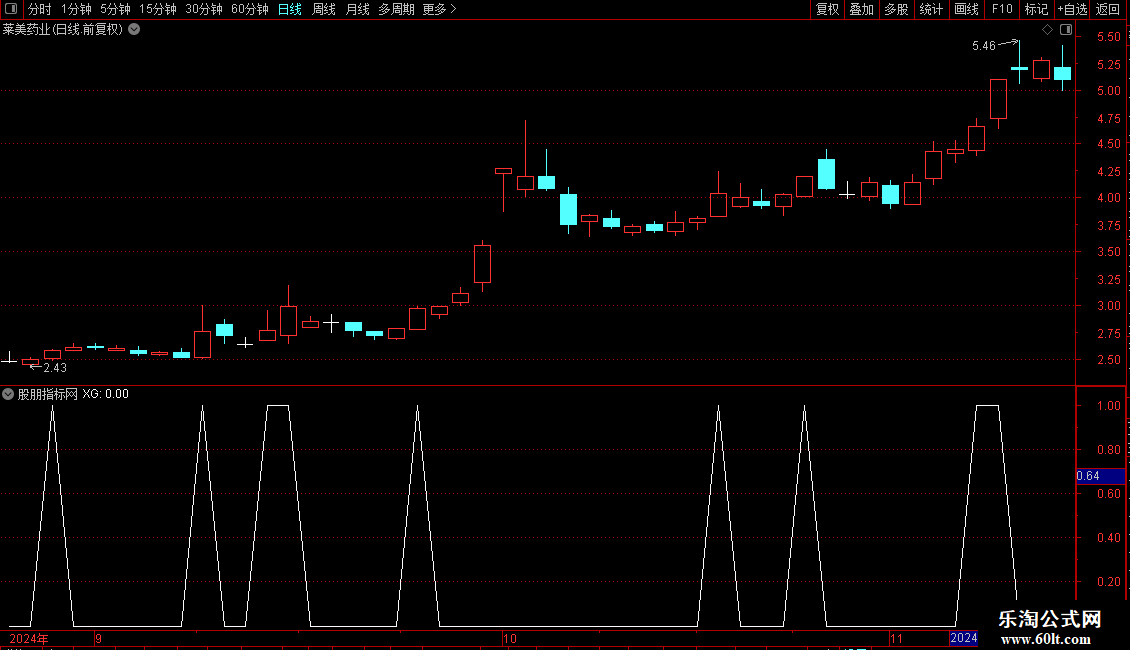Click the 4.00 price axis label
This screenshot has height=650, width=1130.
point(1108,198)
